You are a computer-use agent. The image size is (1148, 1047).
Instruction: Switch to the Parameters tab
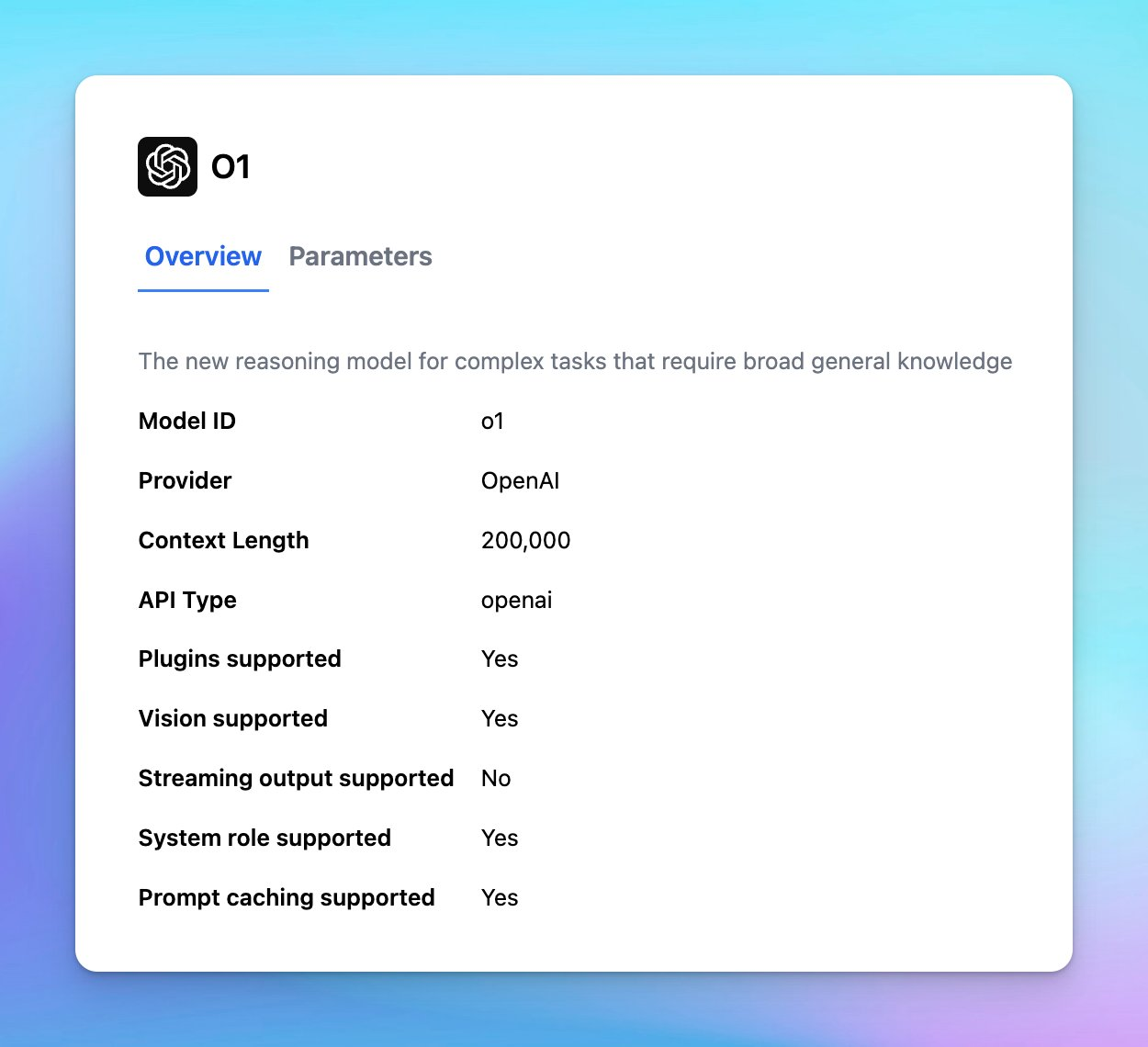pyautogui.click(x=360, y=256)
